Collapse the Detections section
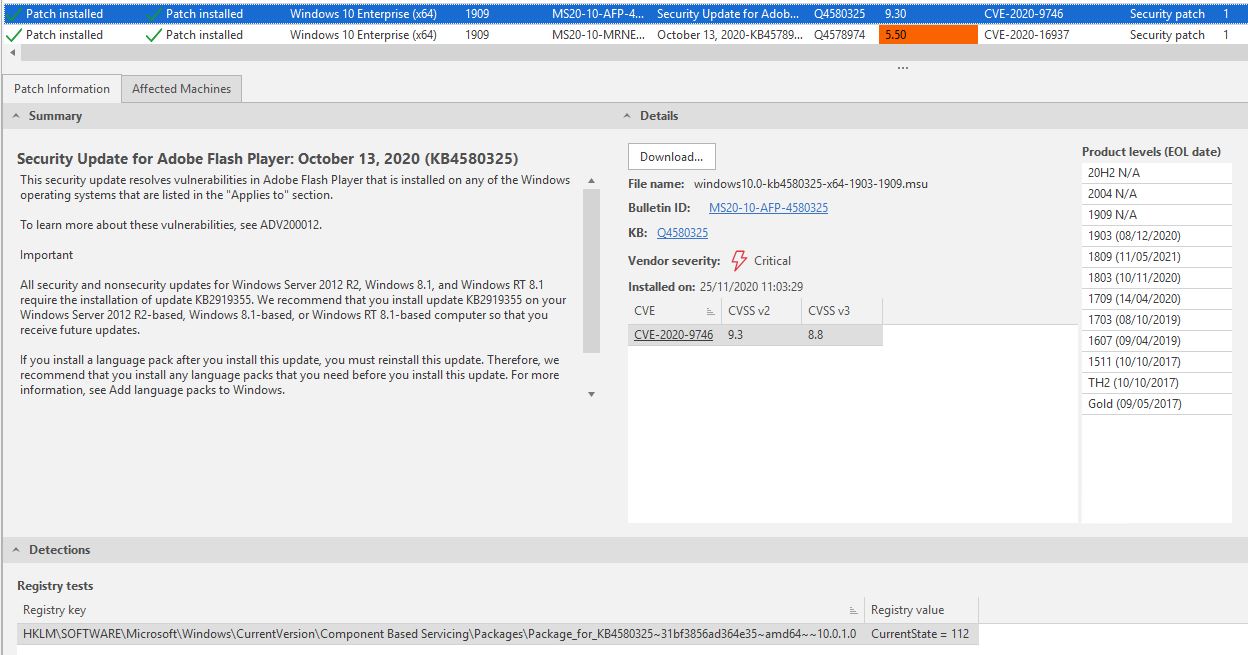This screenshot has height=655, width=1248. (17, 550)
